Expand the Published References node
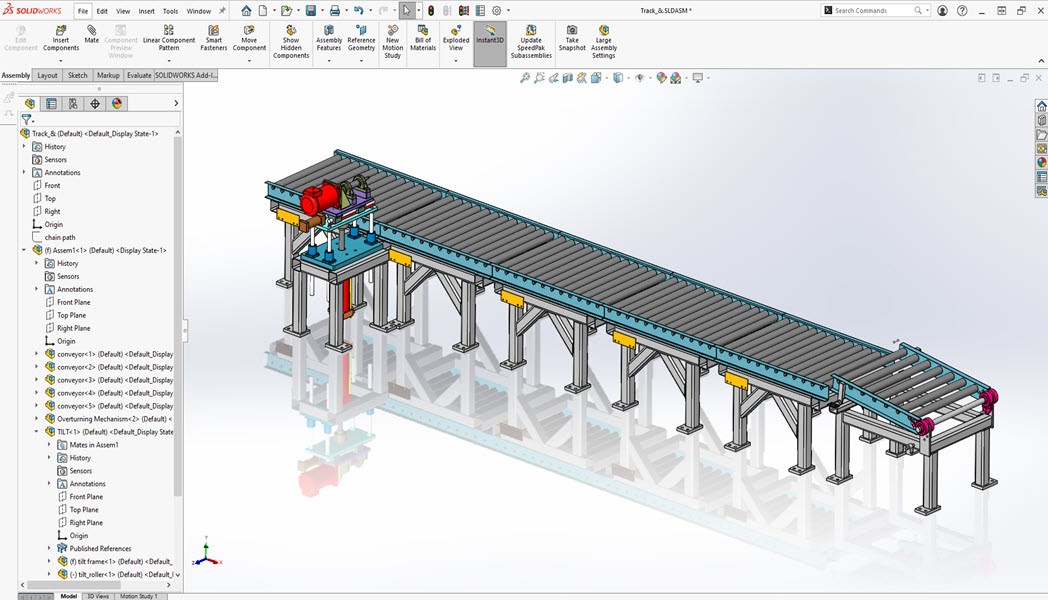The height and width of the screenshot is (600, 1048). click(49, 548)
